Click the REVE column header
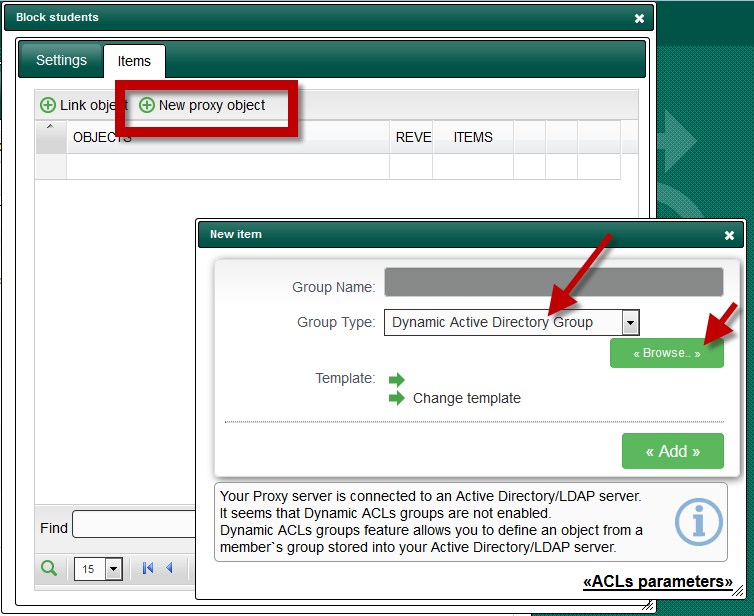Viewport: 754px width, 616px height. pos(413,138)
